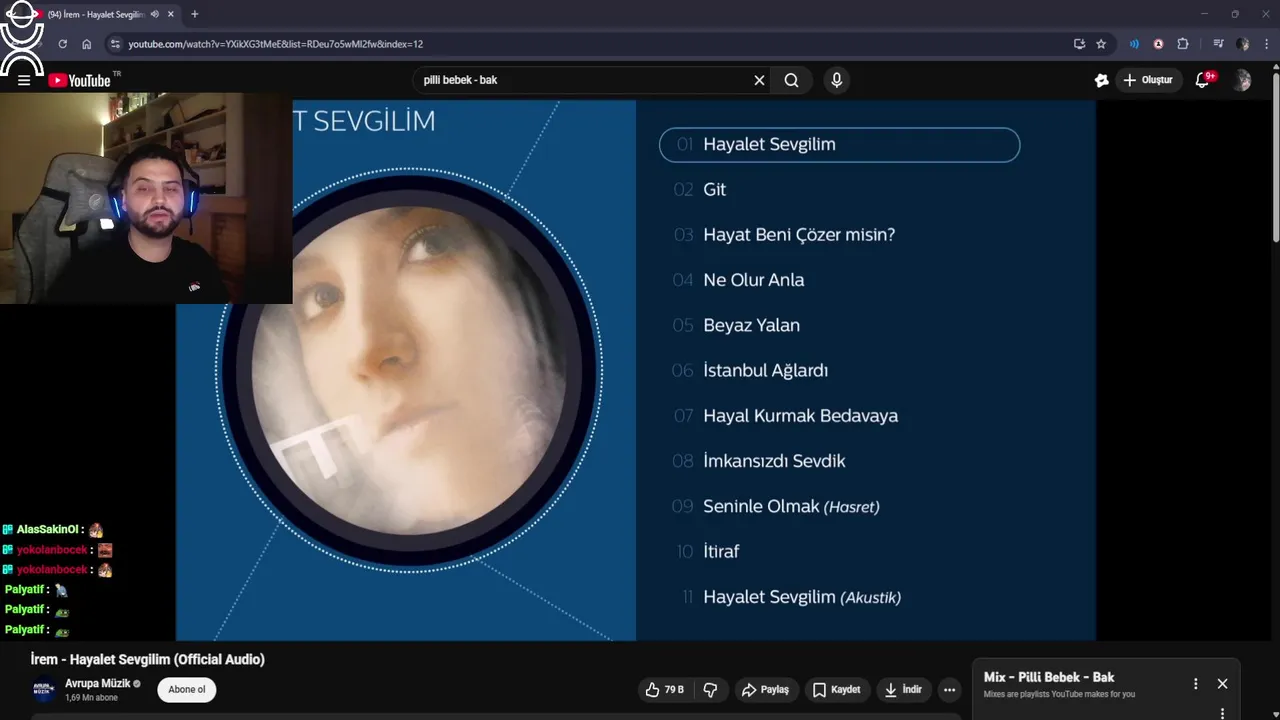Start voice search with the microphone

coord(837,80)
